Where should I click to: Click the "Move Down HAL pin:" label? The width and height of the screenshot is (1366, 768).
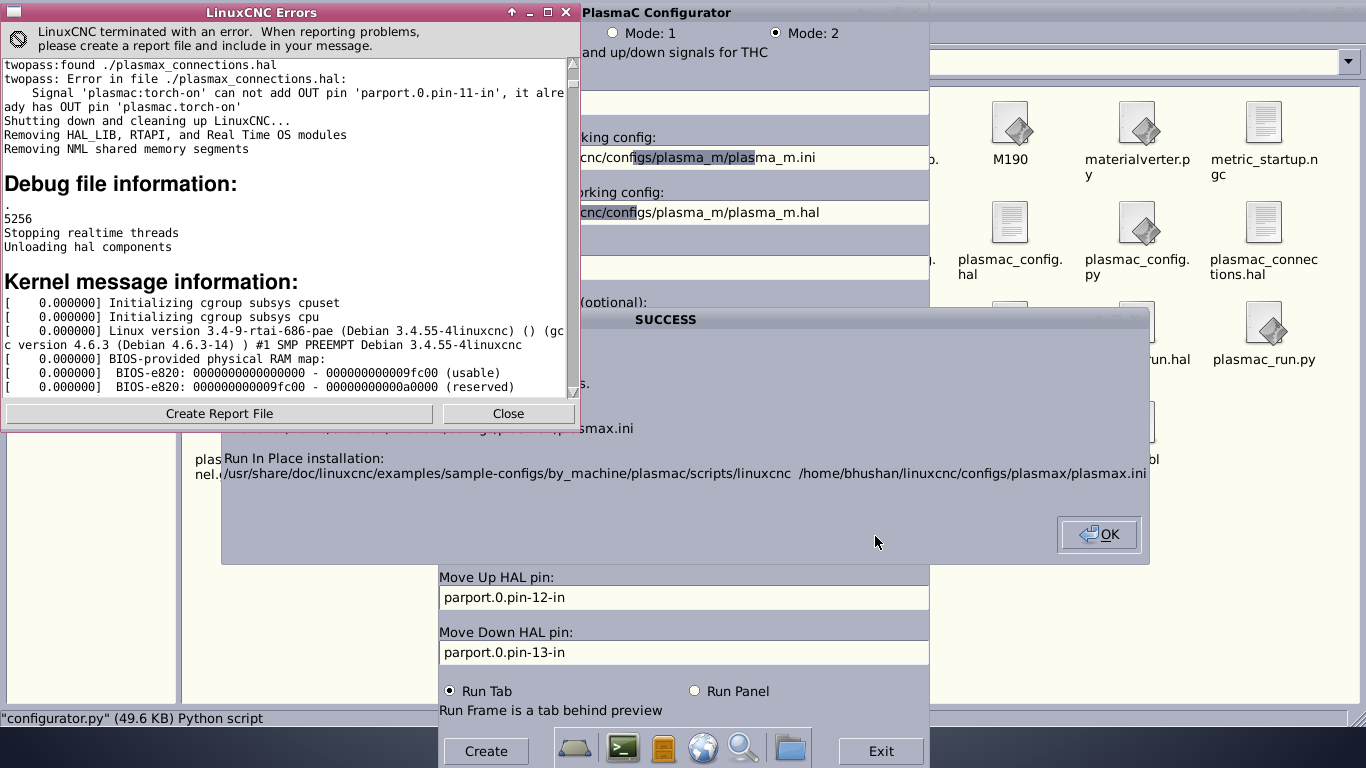point(506,632)
